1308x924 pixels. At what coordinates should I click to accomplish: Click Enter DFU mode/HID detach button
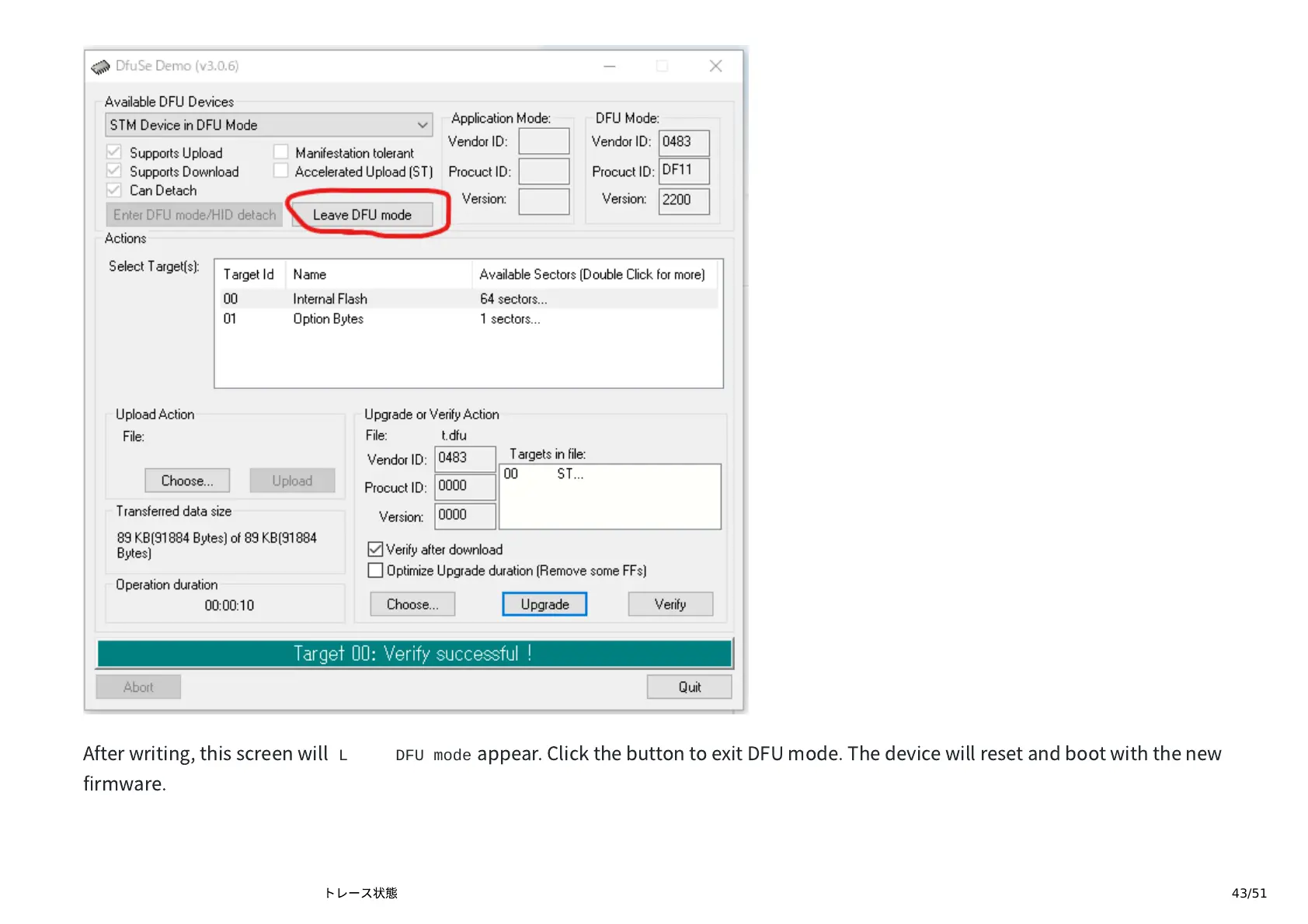click(x=194, y=215)
